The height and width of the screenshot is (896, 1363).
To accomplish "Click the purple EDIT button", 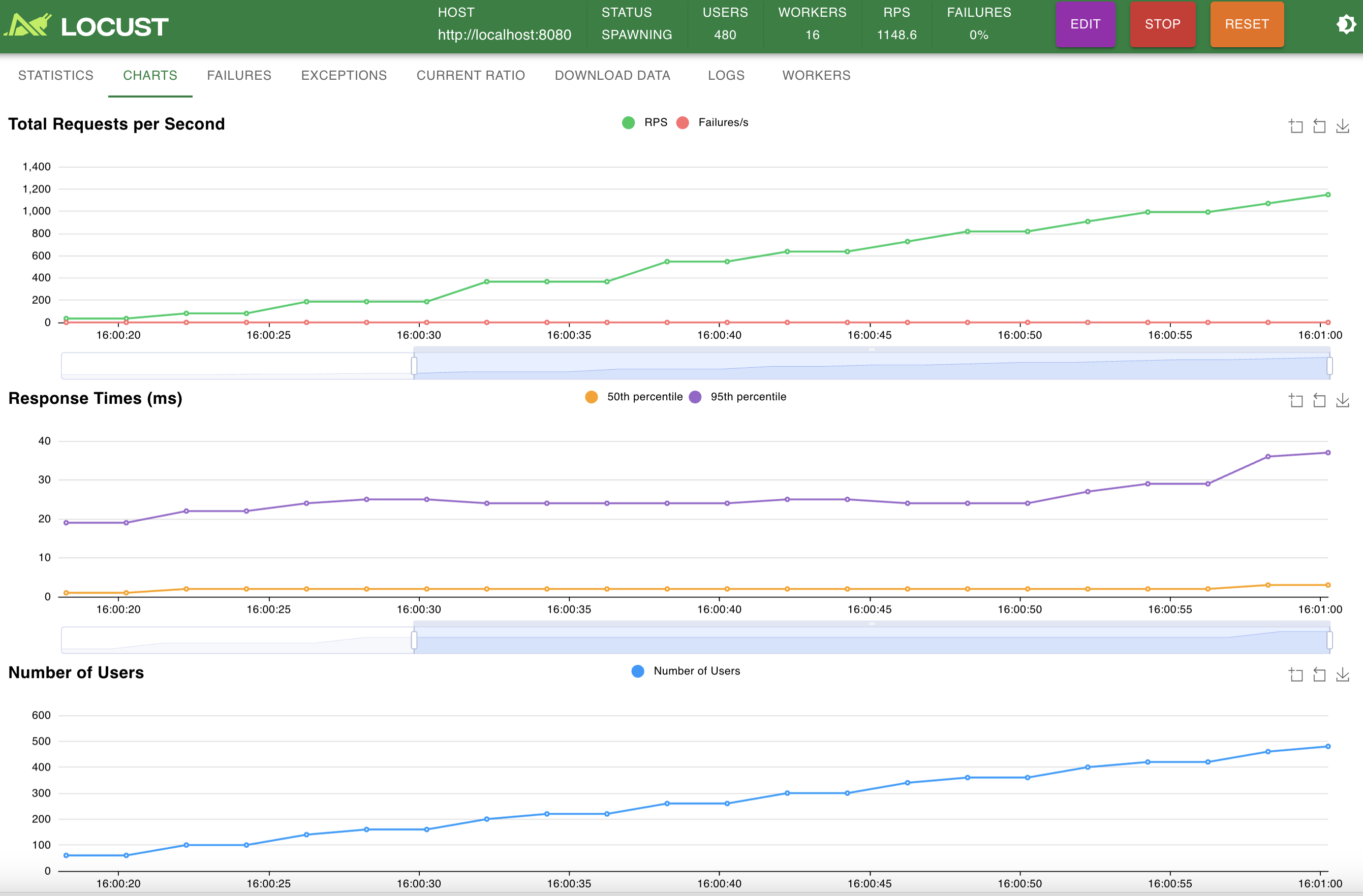I will pos(1085,24).
